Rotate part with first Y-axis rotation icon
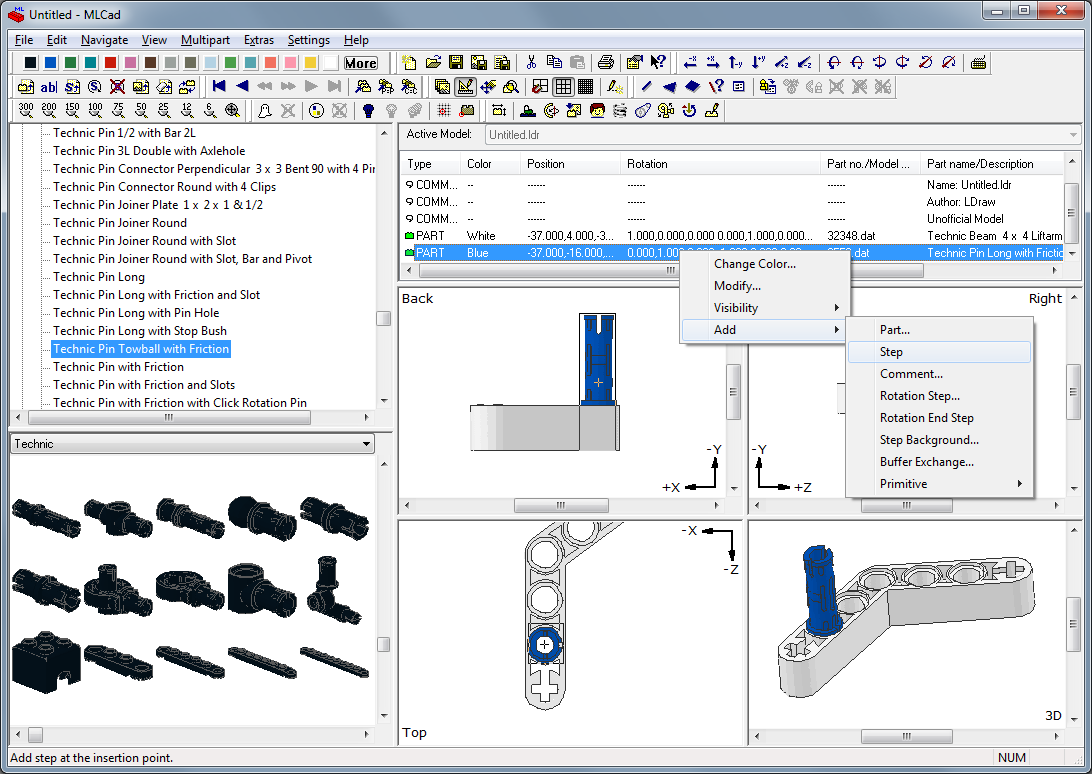The image size is (1092, 774). pos(880,63)
